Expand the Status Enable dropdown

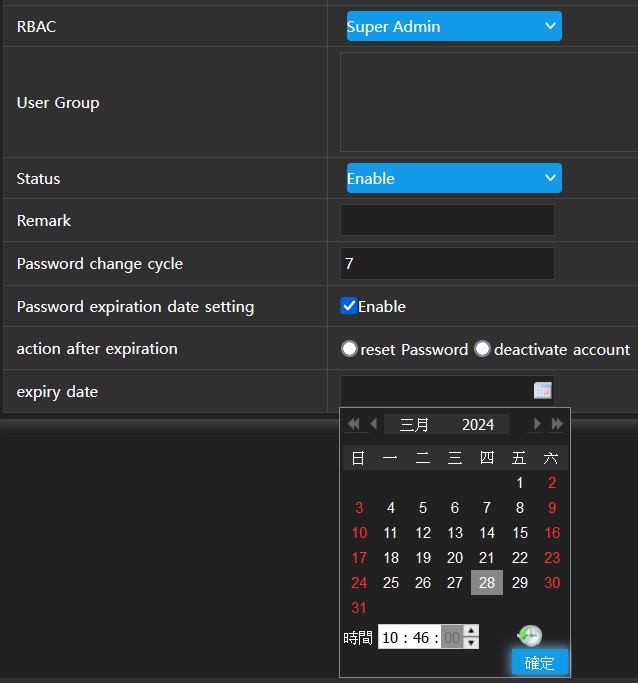[453, 179]
